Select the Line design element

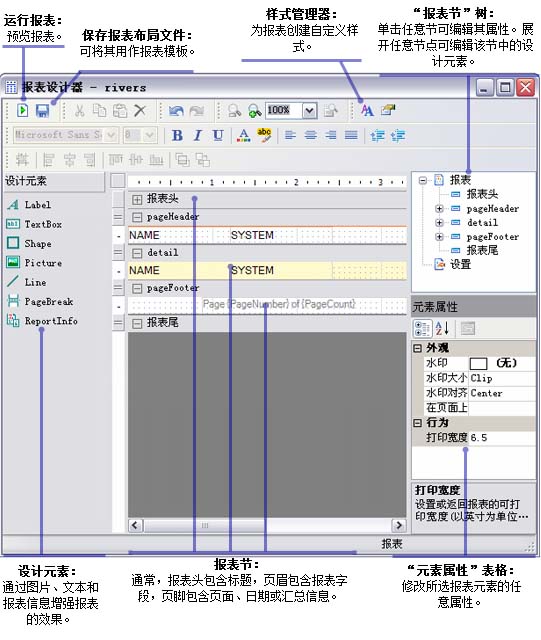[x=27, y=282]
